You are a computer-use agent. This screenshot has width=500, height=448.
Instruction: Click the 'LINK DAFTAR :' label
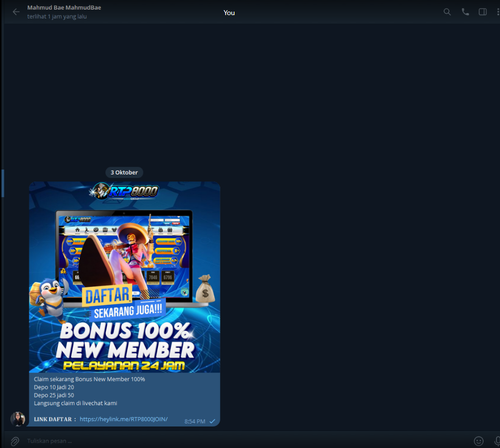(x=55, y=419)
